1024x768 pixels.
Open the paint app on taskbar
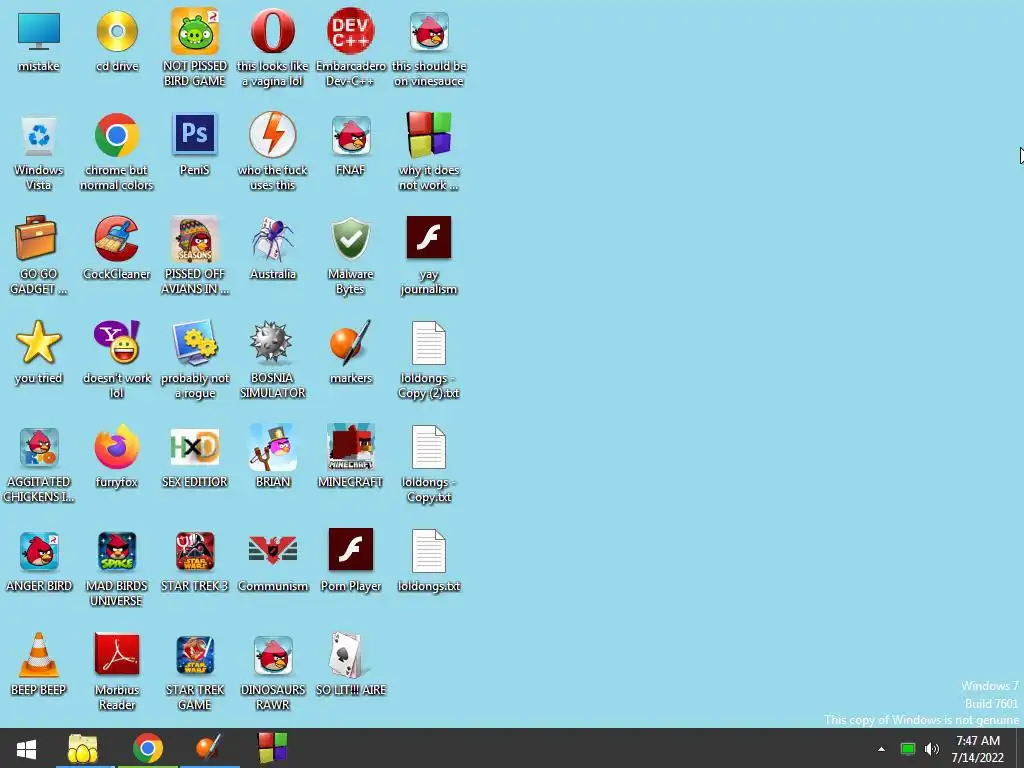tap(208, 748)
